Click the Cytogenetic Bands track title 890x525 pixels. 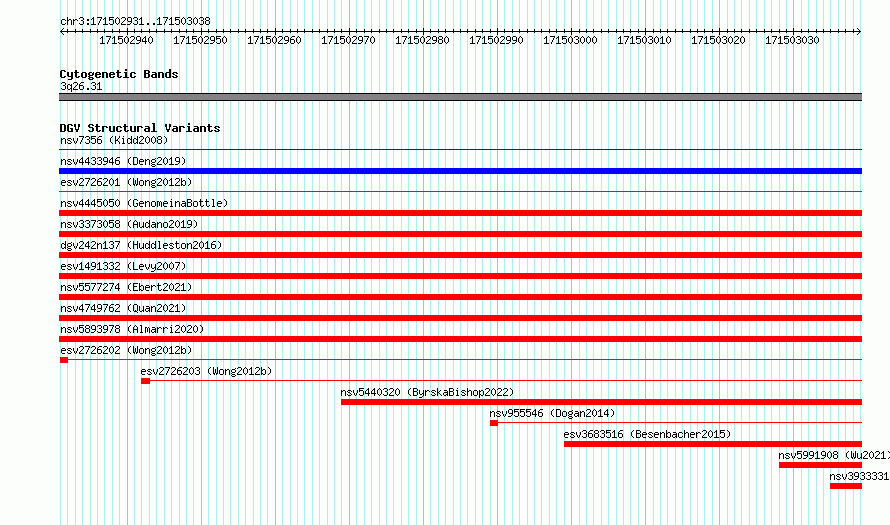(119, 74)
